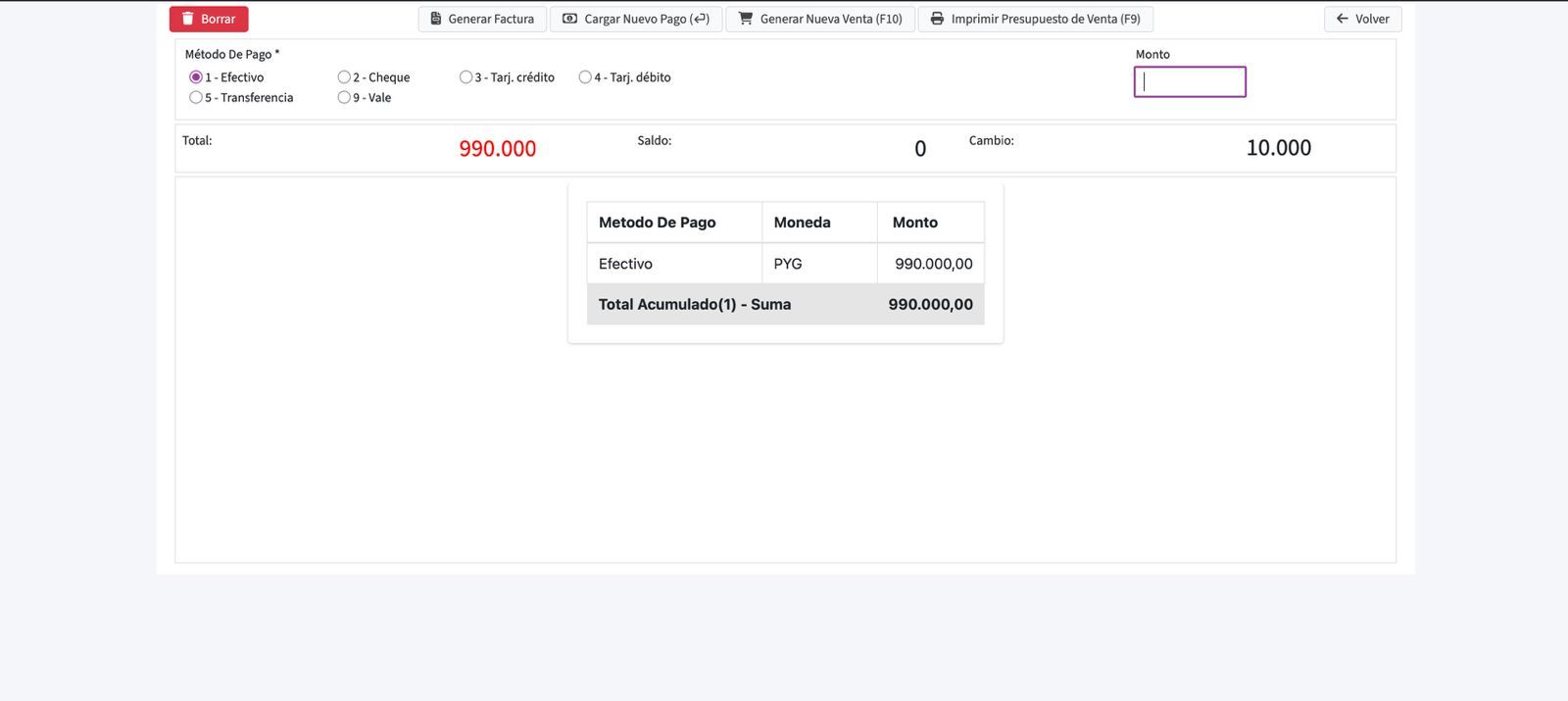Click the cash icon on Cargar Nuevo Pago
This screenshot has height=701, width=1568.
569,19
